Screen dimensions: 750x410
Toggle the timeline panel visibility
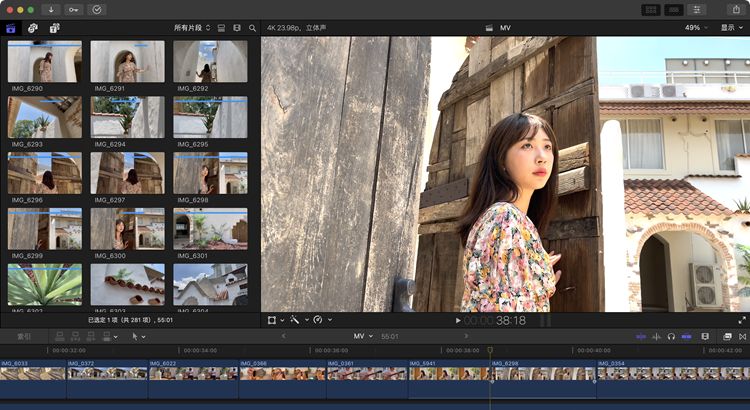tap(674, 9)
